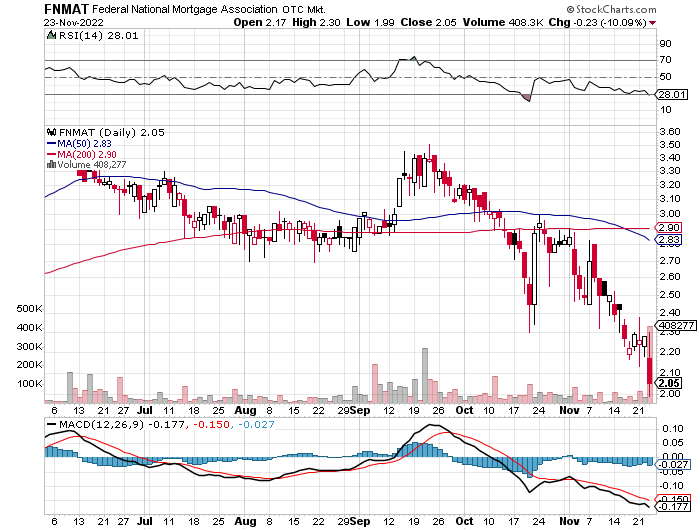Click the RSI 70 overbought axis label
This screenshot has height=530, width=700.
tap(666, 60)
